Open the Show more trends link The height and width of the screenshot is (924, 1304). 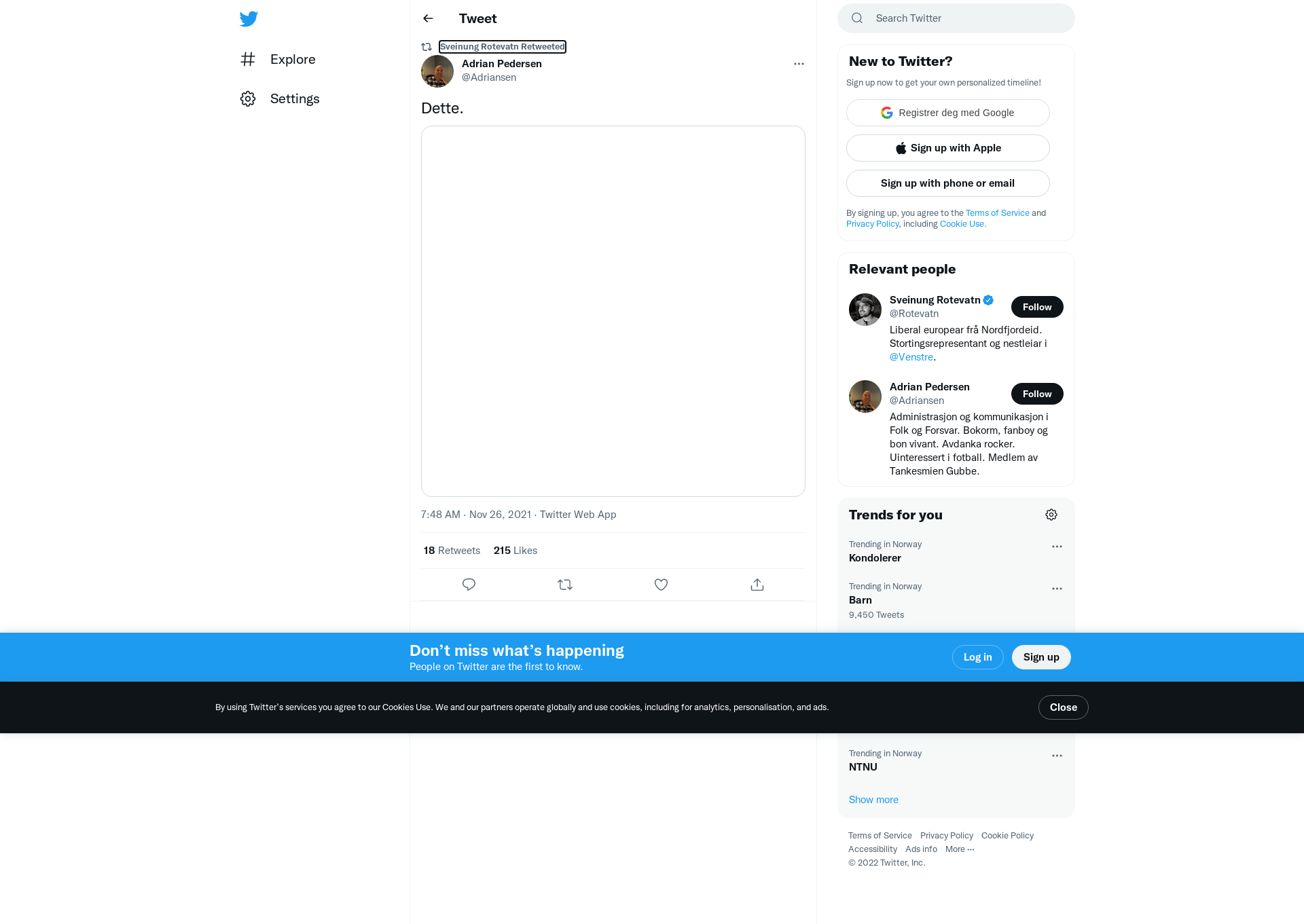873,800
